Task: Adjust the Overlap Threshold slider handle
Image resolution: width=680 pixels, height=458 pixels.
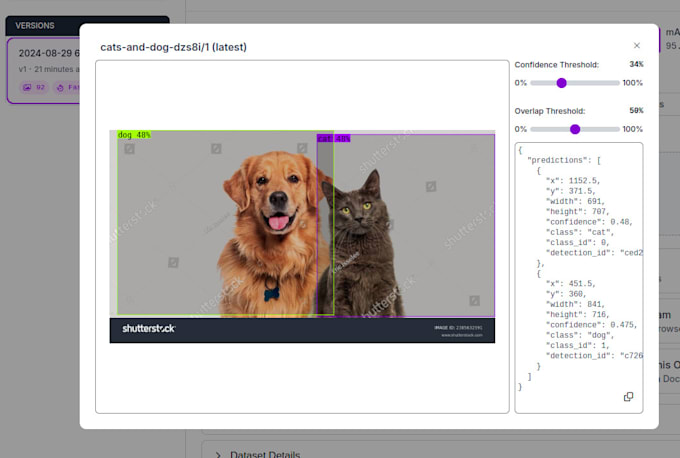Action: pos(575,129)
